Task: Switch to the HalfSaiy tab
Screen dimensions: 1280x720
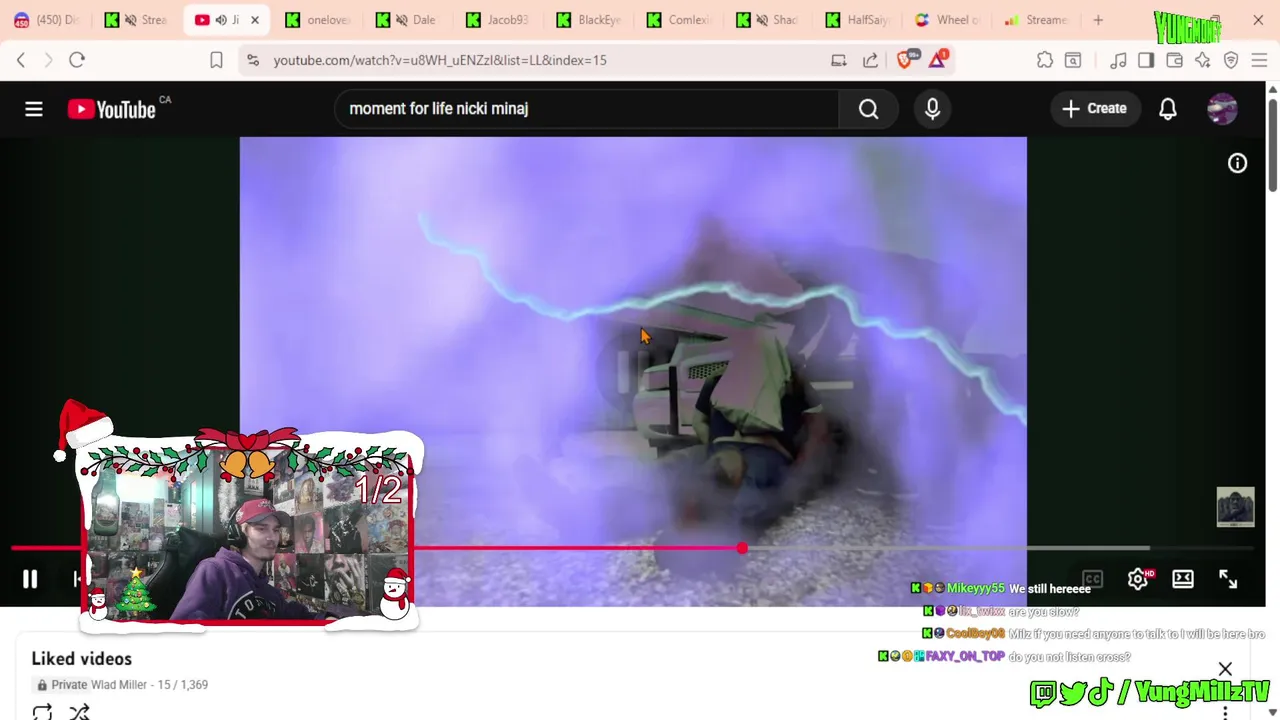Action: pyautogui.click(x=859, y=20)
